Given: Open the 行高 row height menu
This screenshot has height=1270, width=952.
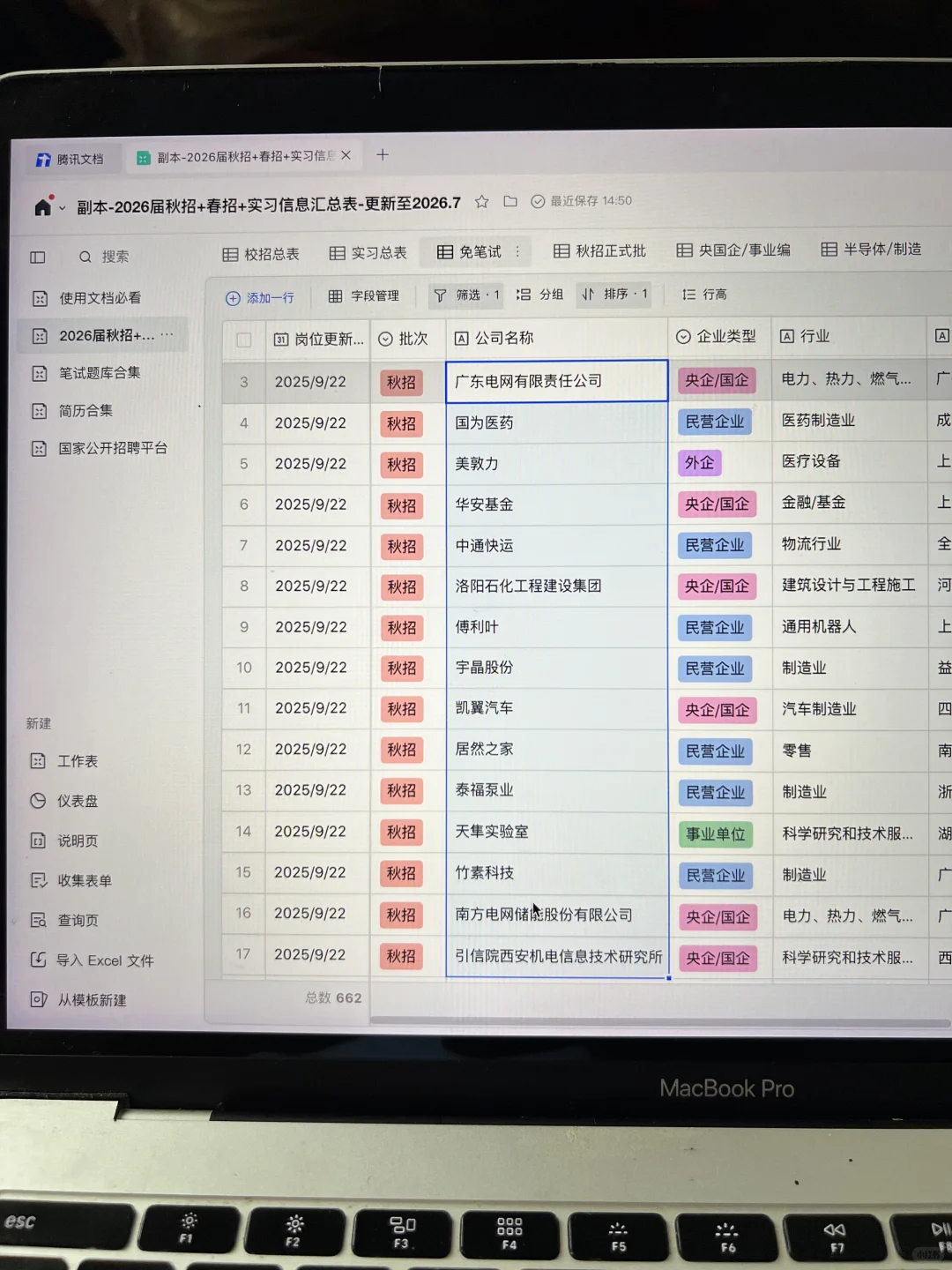Looking at the screenshot, I should click(704, 295).
